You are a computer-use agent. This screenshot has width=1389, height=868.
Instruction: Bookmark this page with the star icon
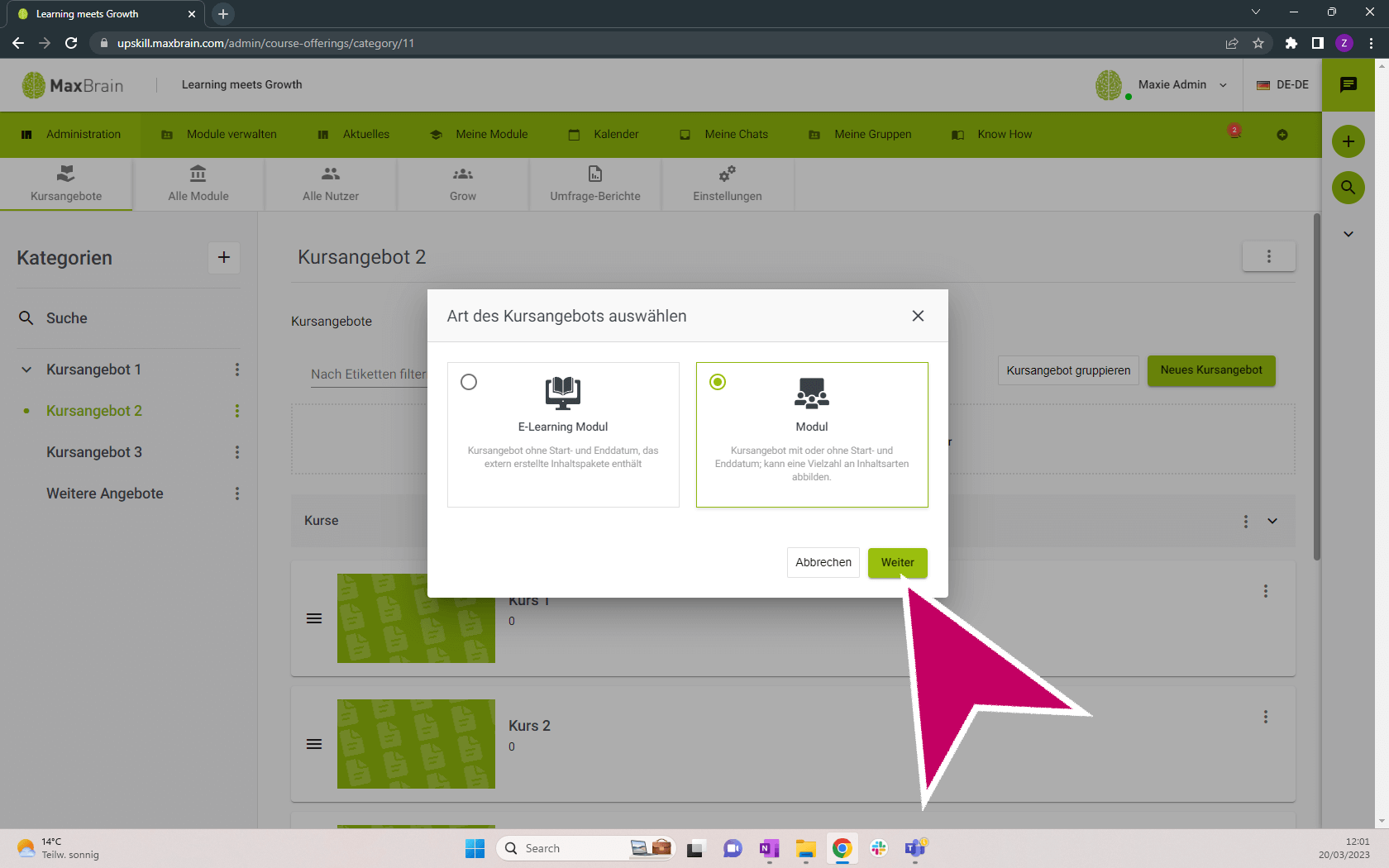click(1258, 43)
